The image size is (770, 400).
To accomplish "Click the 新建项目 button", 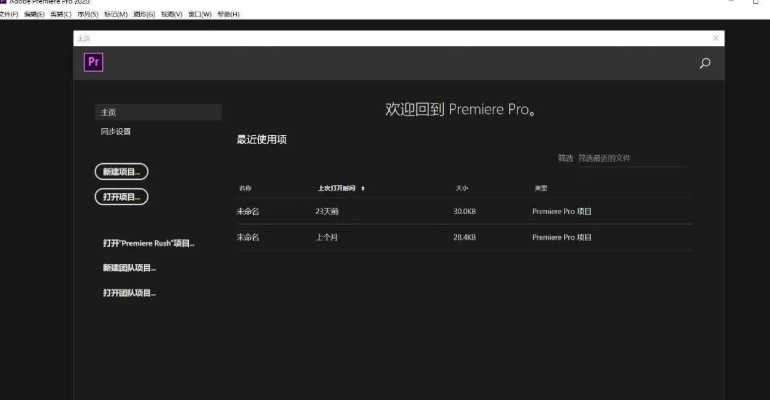I will point(121,172).
